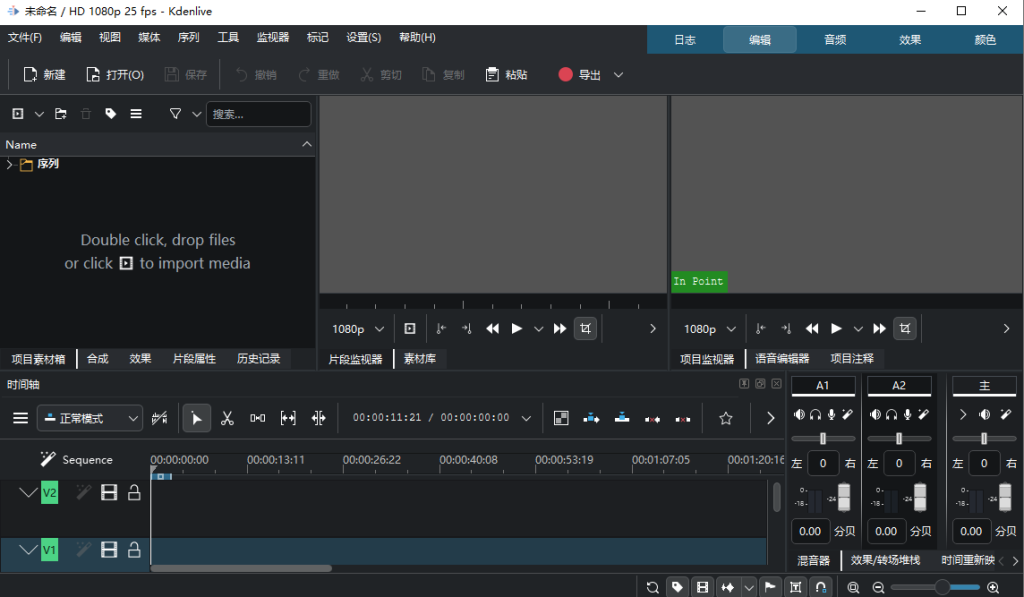Expand the 序列 folder in project bin
This screenshot has height=597, width=1024.
pyautogui.click(x=9, y=164)
